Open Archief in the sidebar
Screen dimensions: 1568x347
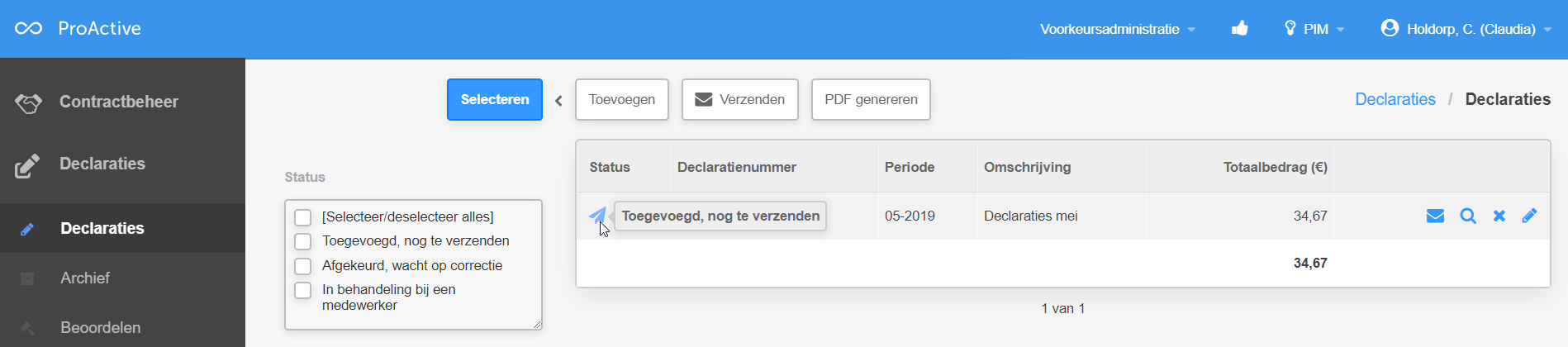85,278
